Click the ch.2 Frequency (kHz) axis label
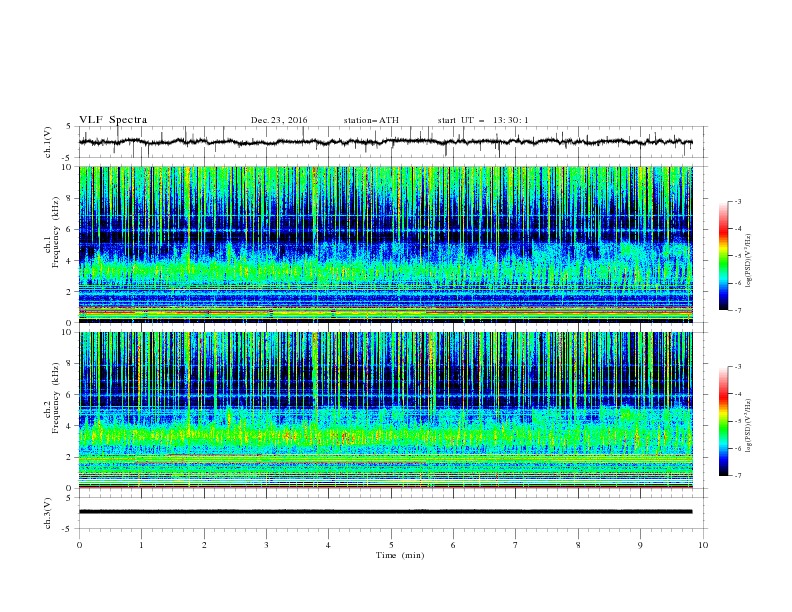The image size is (792, 612). 52,410
